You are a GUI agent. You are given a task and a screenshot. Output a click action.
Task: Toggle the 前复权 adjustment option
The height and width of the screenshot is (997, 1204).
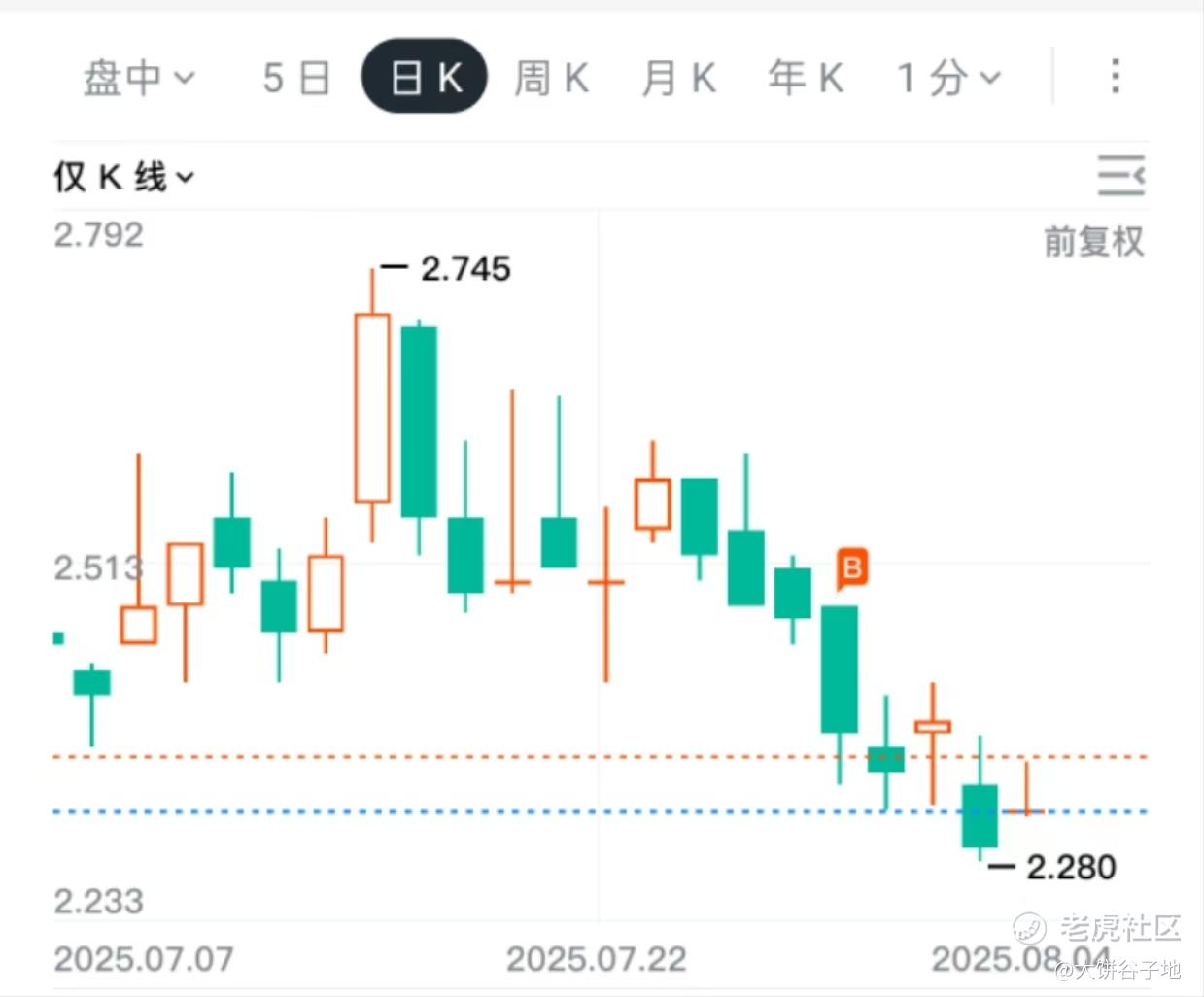coord(1094,241)
